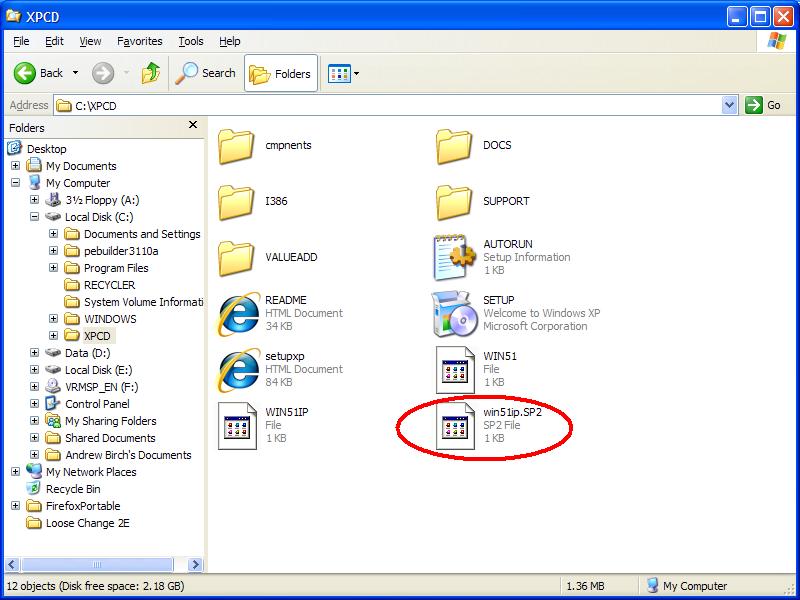This screenshot has width=800, height=600.
Task: Click the floppy drive icon in tree
Action: point(53,199)
